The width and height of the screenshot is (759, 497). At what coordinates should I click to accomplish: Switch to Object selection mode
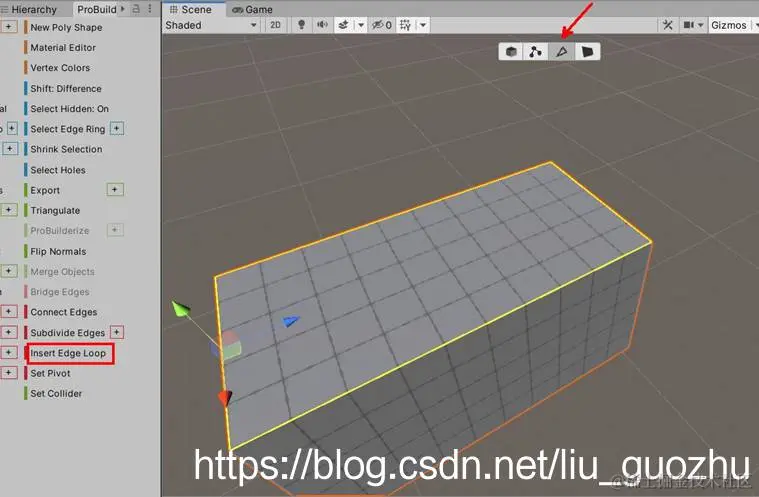pos(511,52)
